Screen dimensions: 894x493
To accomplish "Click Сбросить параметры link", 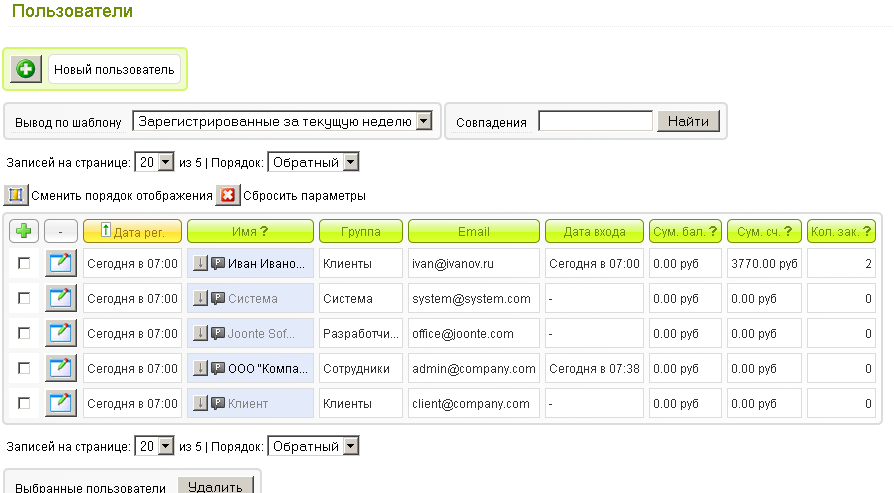I will 304,195.
